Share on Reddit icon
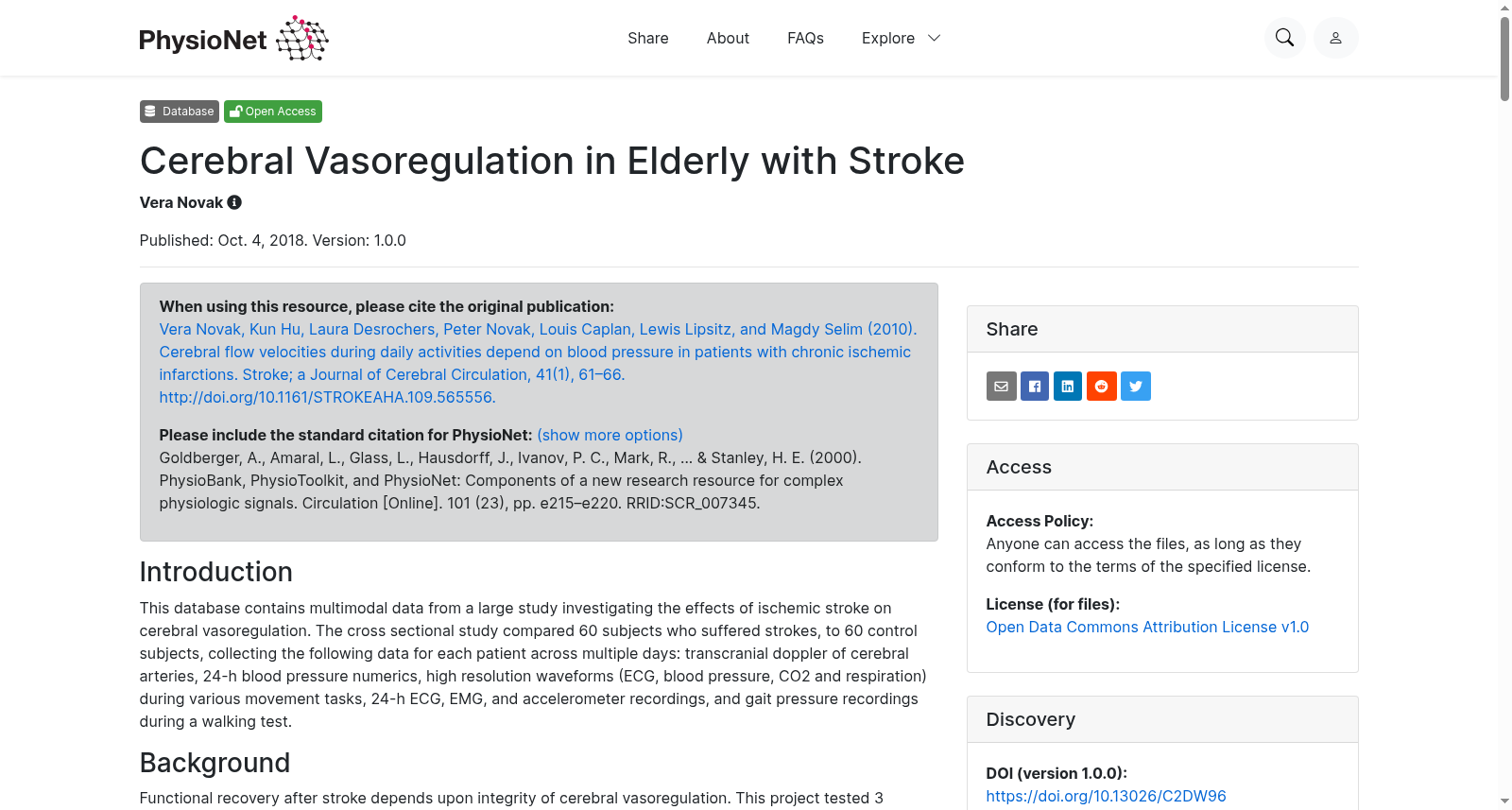1512x810 pixels. [1102, 386]
